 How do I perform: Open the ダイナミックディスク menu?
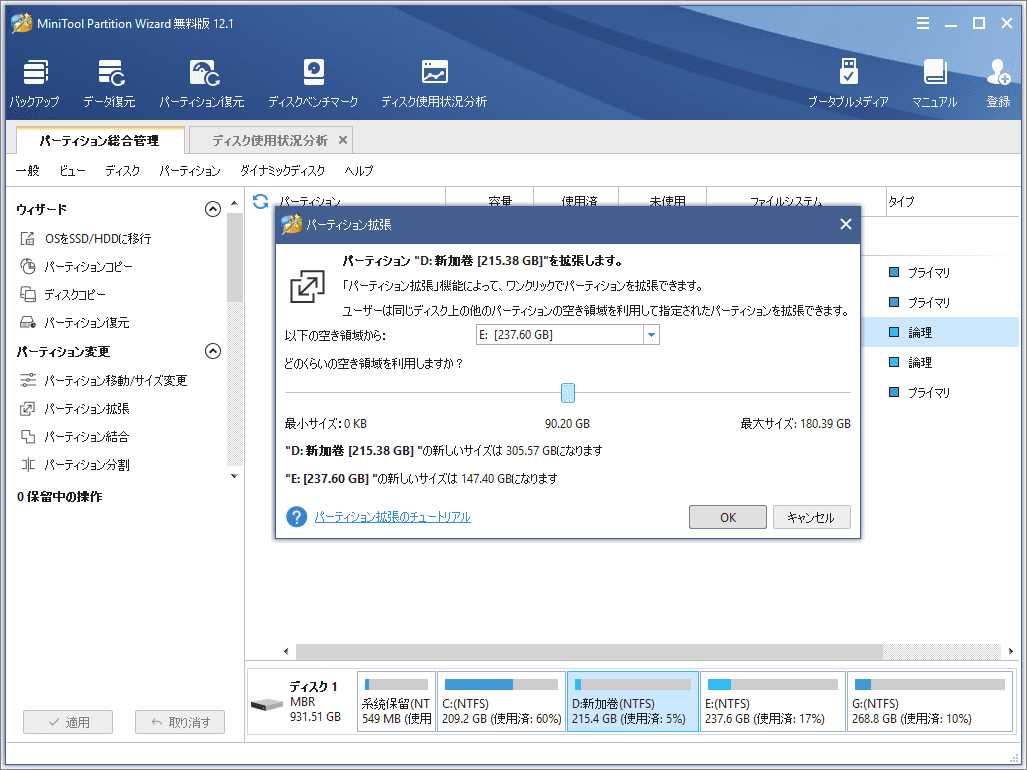pos(282,171)
